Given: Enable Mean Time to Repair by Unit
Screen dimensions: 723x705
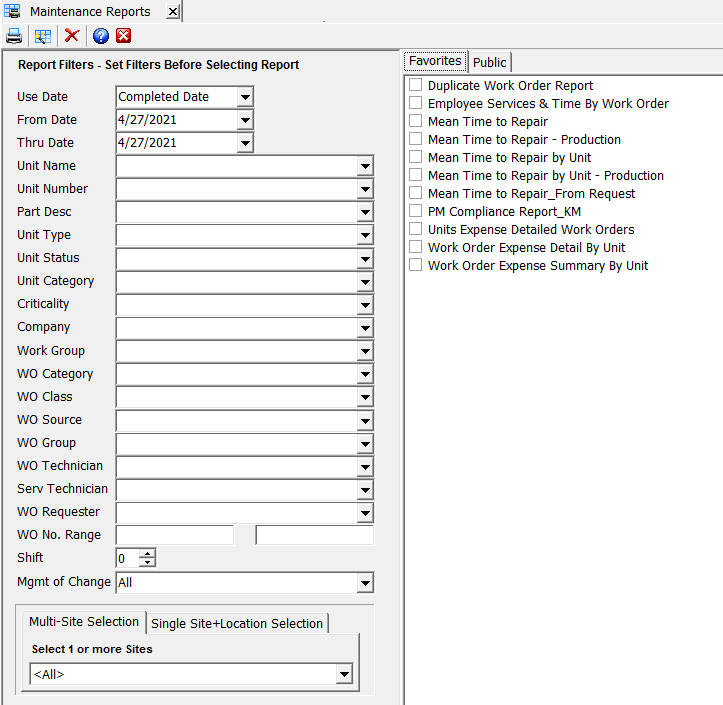Looking at the screenshot, I should click(x=415, y=157).
